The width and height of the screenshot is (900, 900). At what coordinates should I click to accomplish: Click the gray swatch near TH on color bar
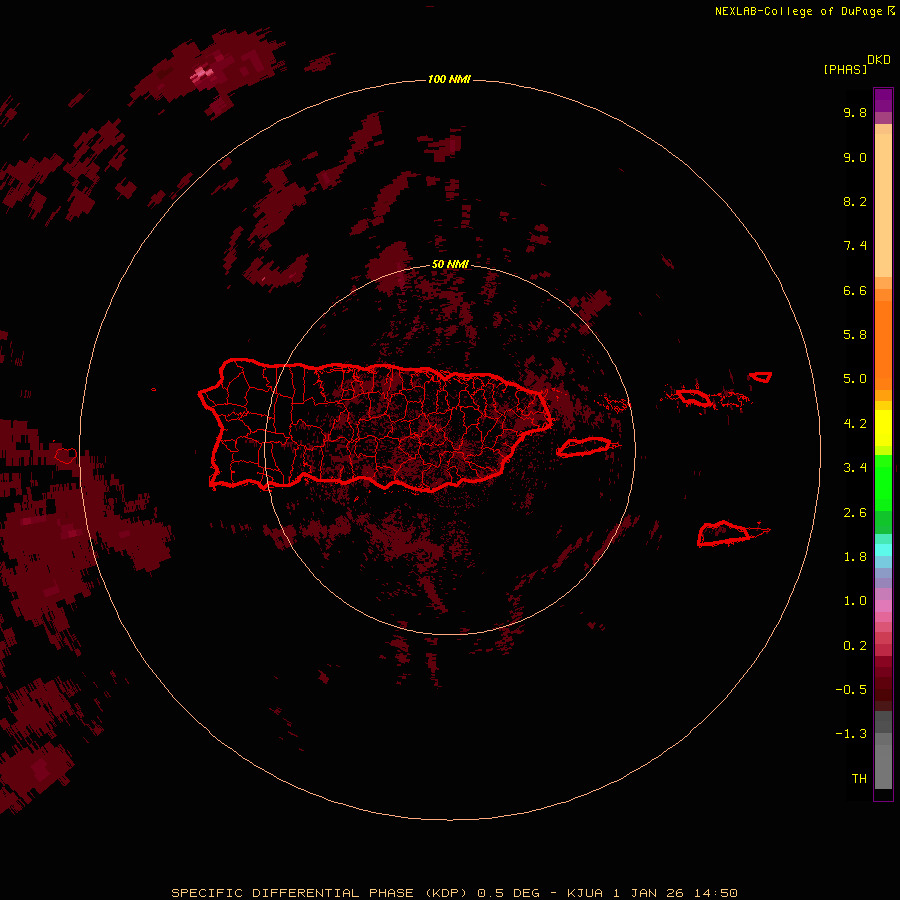[883, 767]
